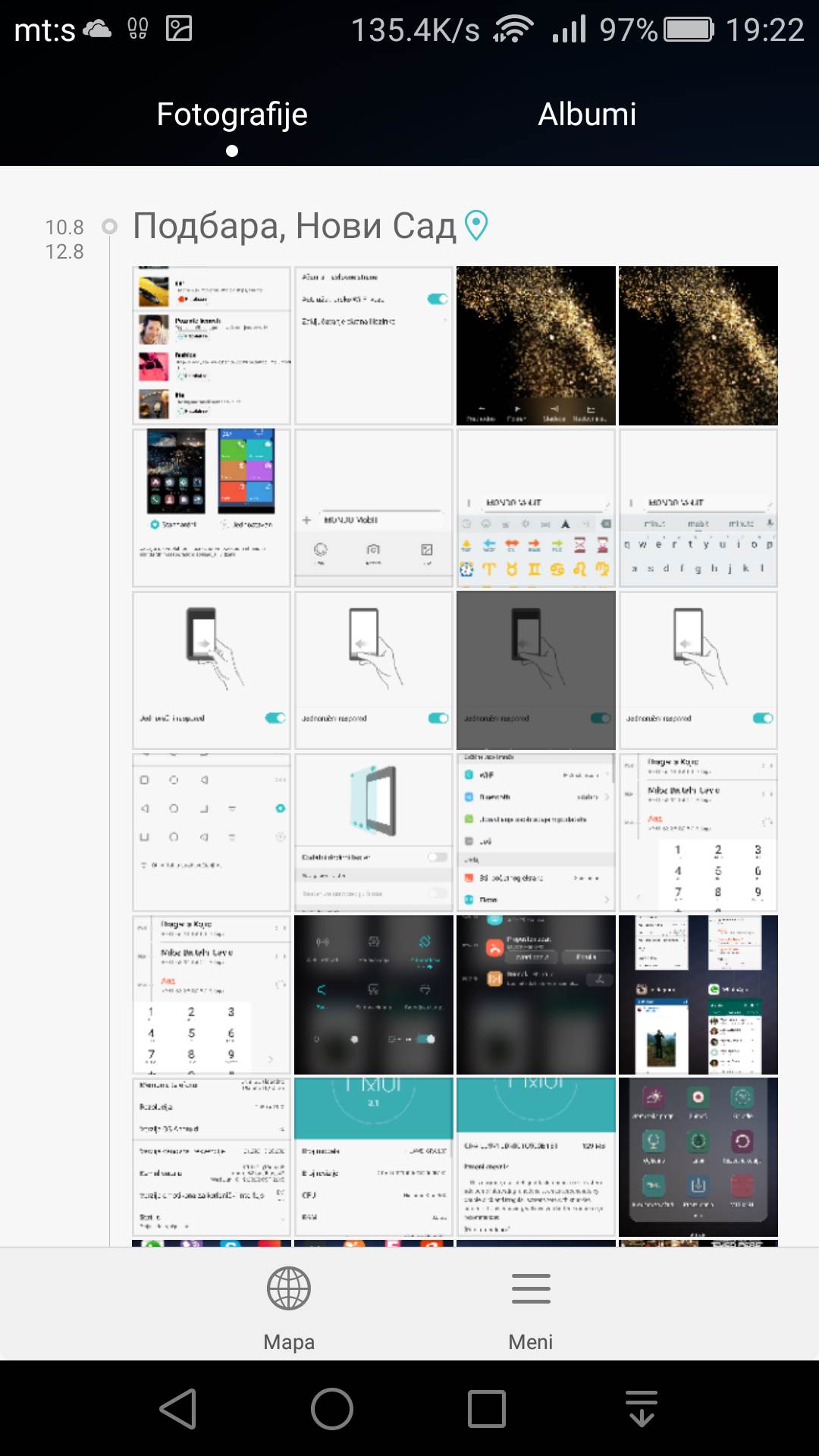Viewport: 819px width, 1456px height.
Task: Open first golden glitter wallpaper photo
Action: tap(536, 346)
